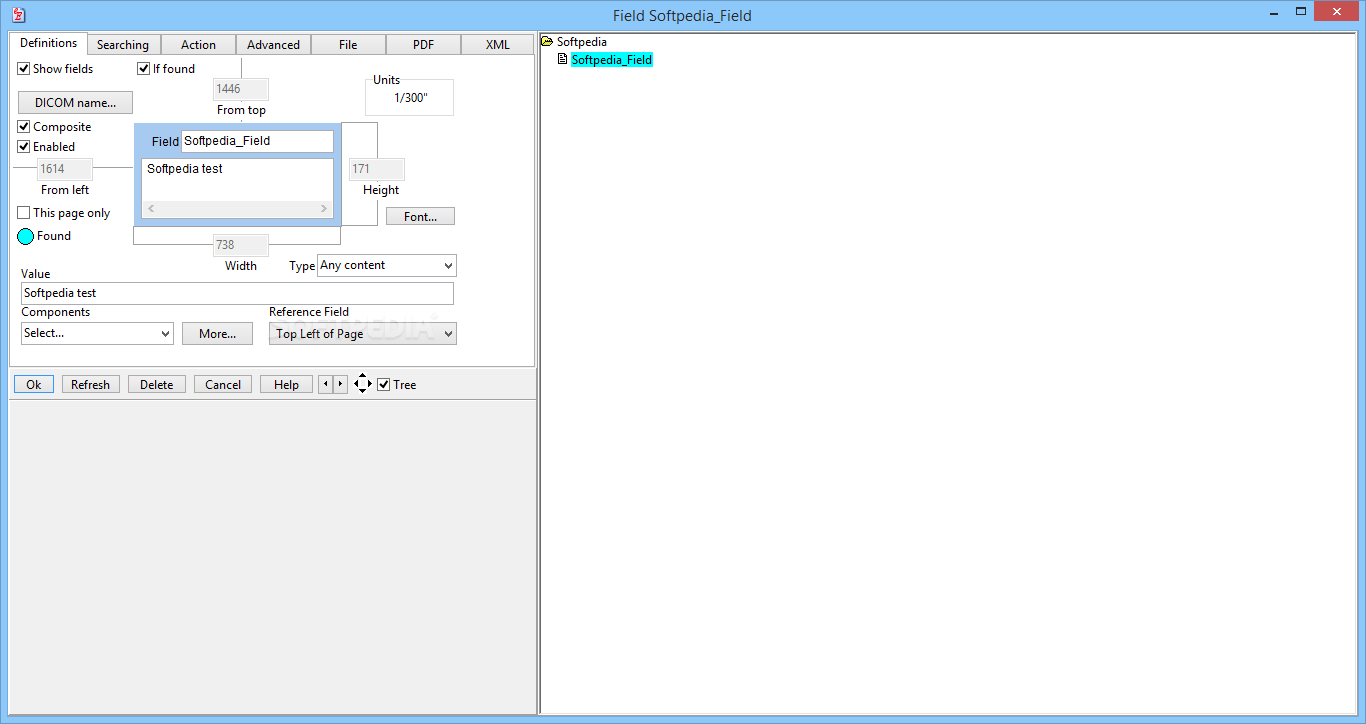Open the Searching tab
The width and height of the screenshot is (1366, 724).
point(123,45)
